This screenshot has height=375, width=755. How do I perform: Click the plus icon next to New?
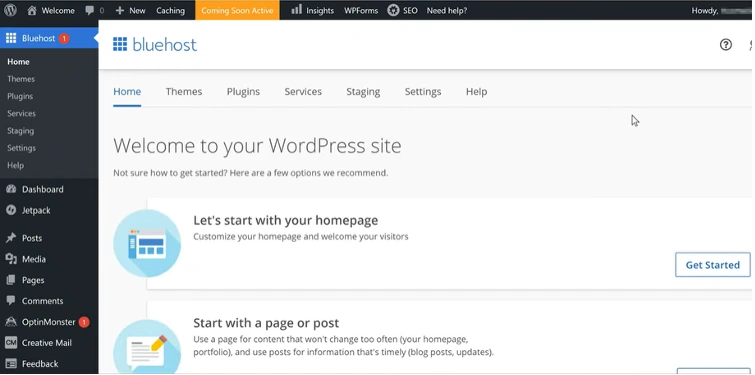click(x=120, y=10)
